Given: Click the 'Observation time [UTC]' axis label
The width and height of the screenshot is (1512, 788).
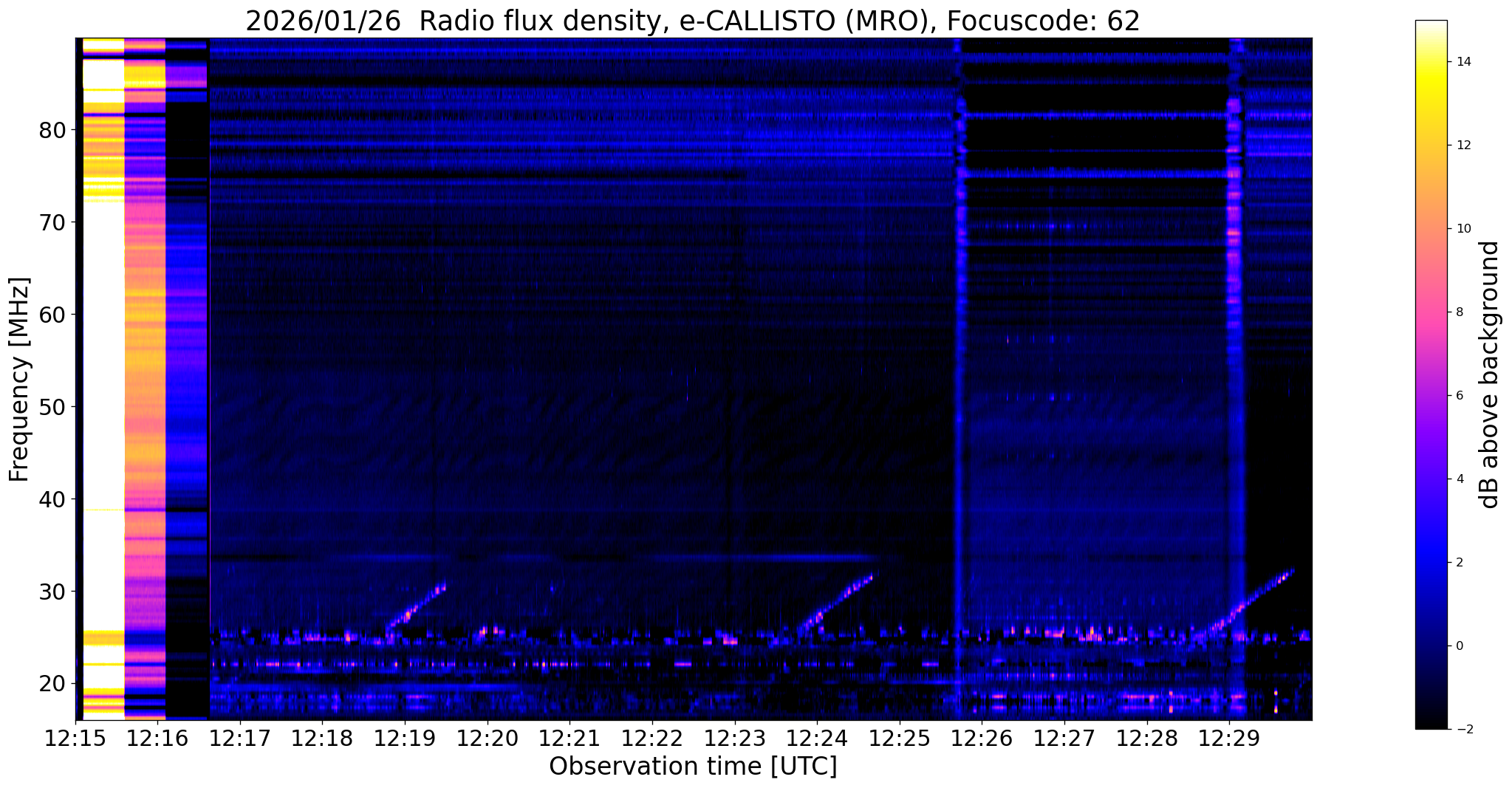Looking at the screenshot, I should click(693, 767).
